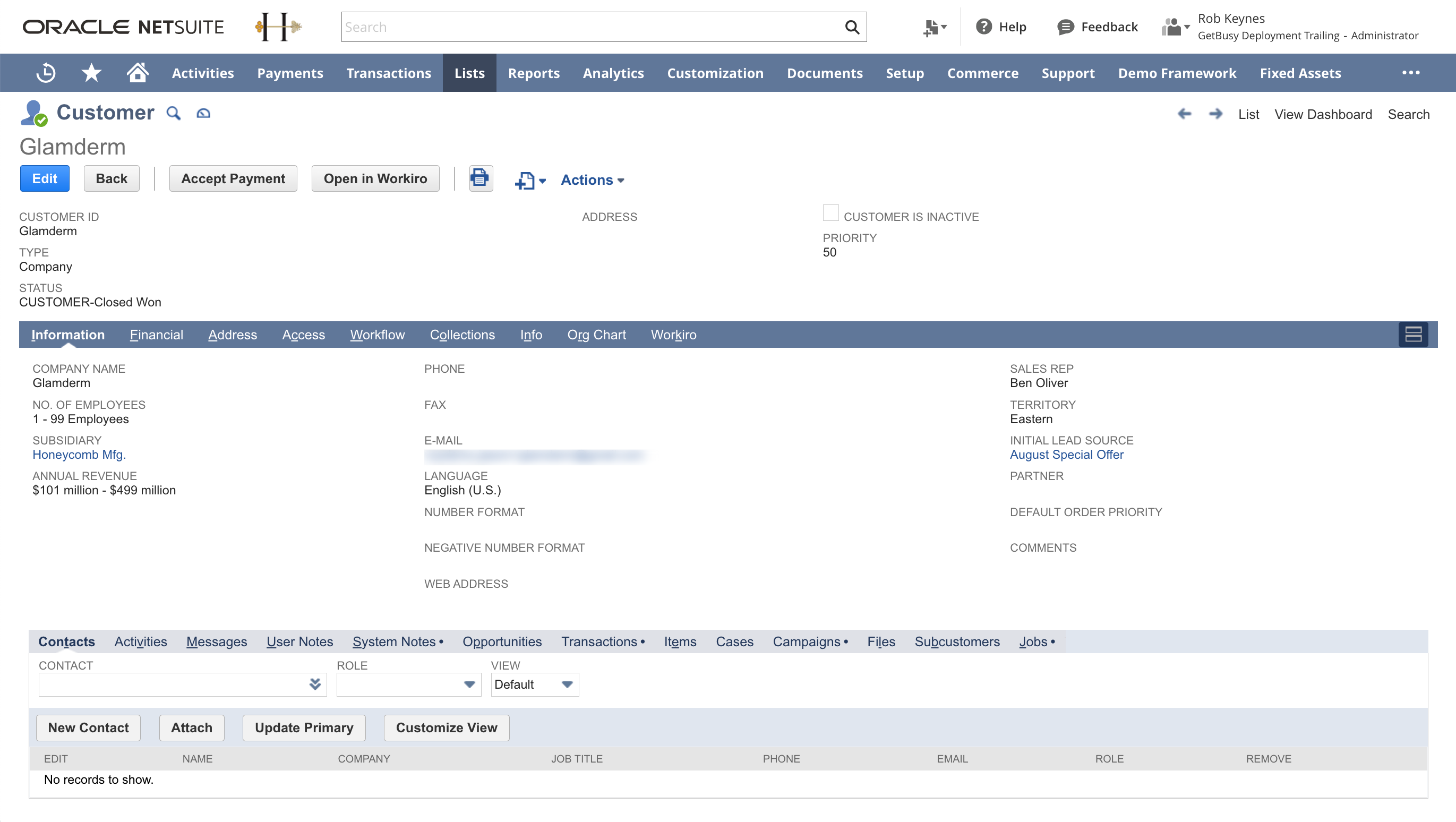This screenshot has height=822, width=1456.
Task: Go to next record arrow
Action: click(x=1215, y=114)
